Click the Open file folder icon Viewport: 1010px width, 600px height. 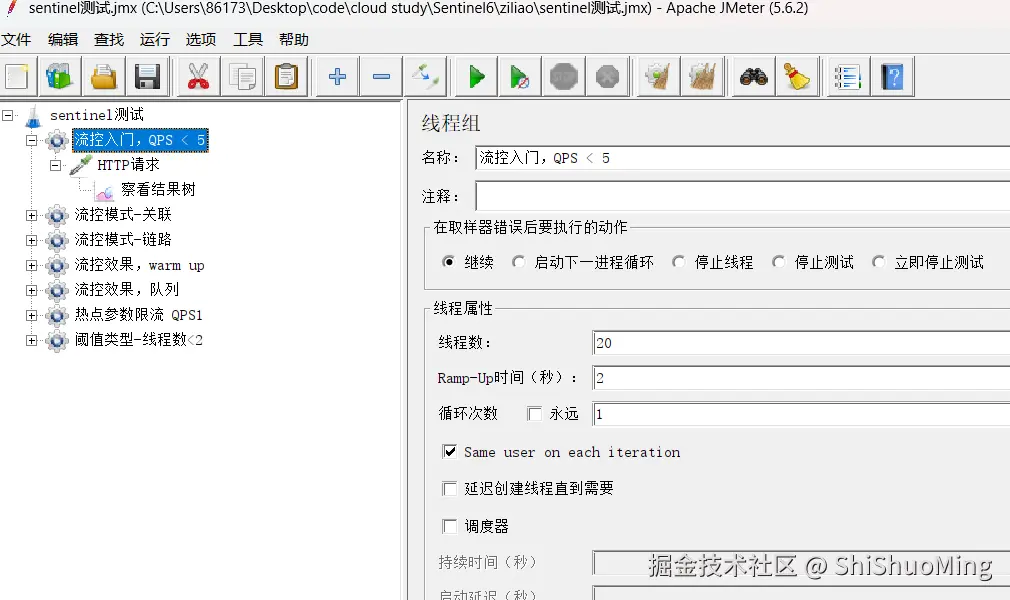click(x=103, y=77)
